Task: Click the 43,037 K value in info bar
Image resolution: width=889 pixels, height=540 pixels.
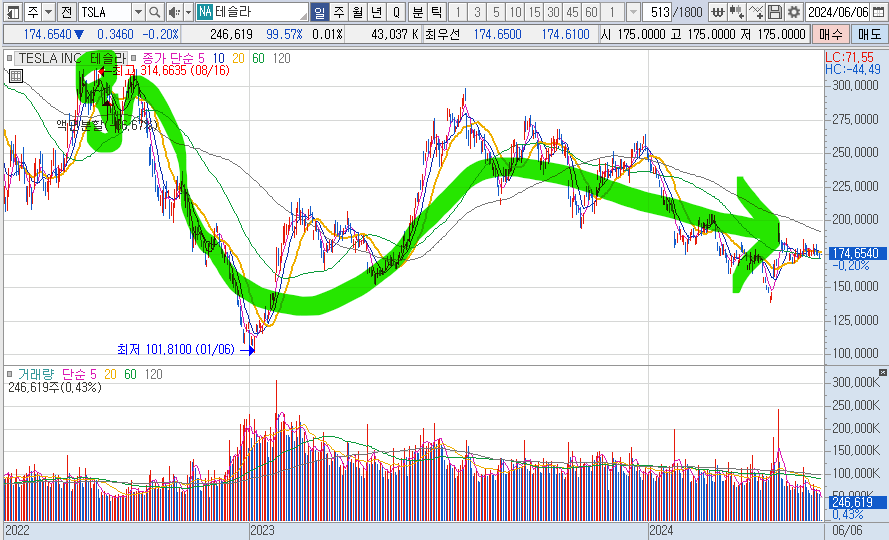Action: [x=395, y=35]
